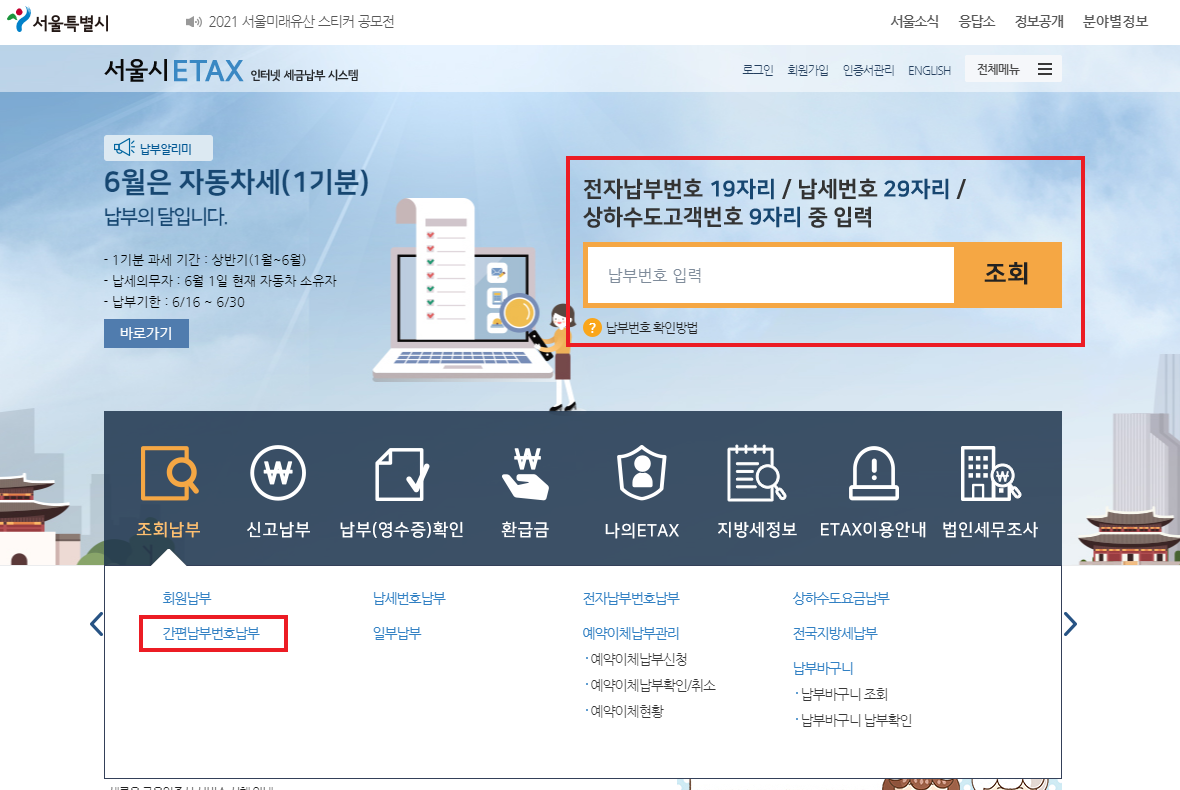The width and height of the screenshot is (1180, 790).
Task: Open the 회원가입 link
Action: [807, 70]
